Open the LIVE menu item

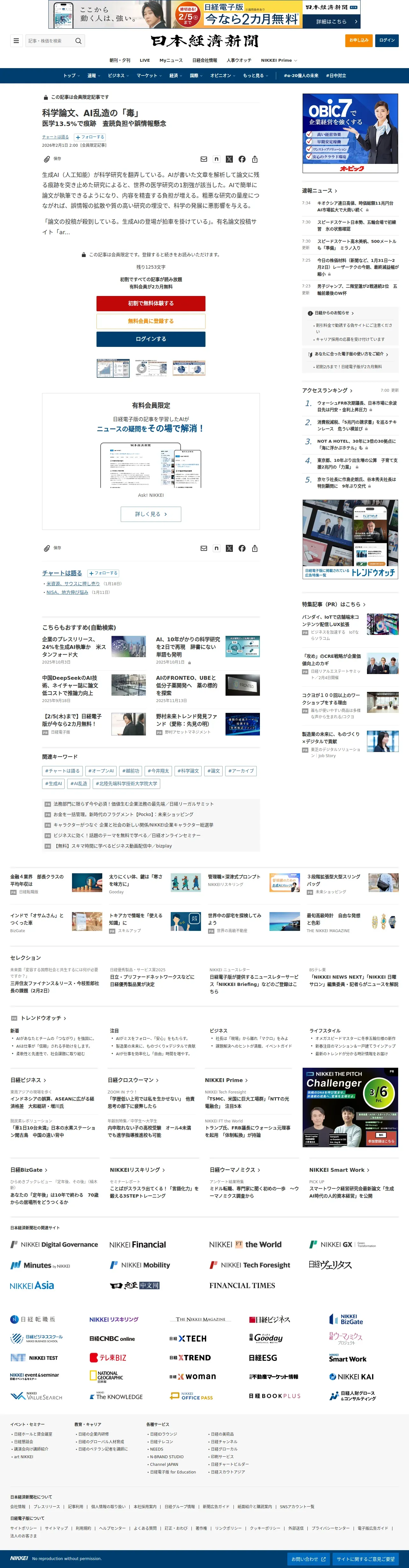click(145, 60)
